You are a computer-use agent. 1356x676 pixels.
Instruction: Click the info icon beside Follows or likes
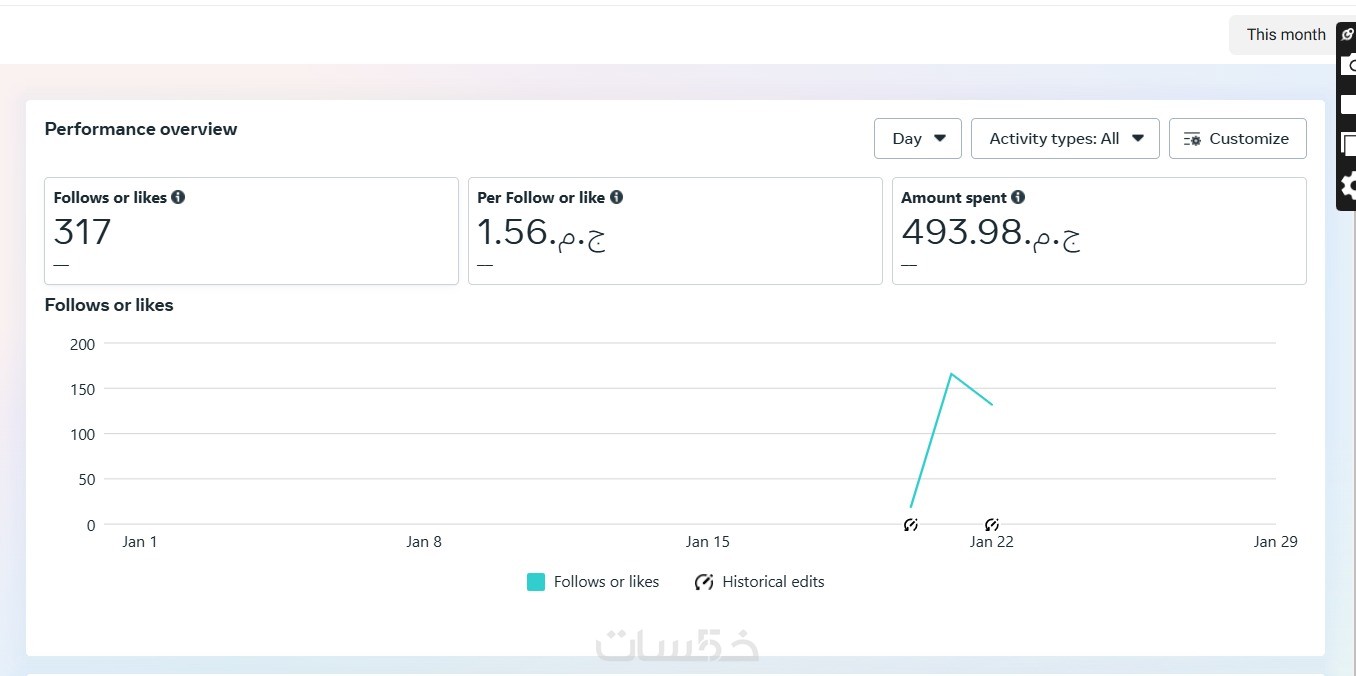(178, 197)
